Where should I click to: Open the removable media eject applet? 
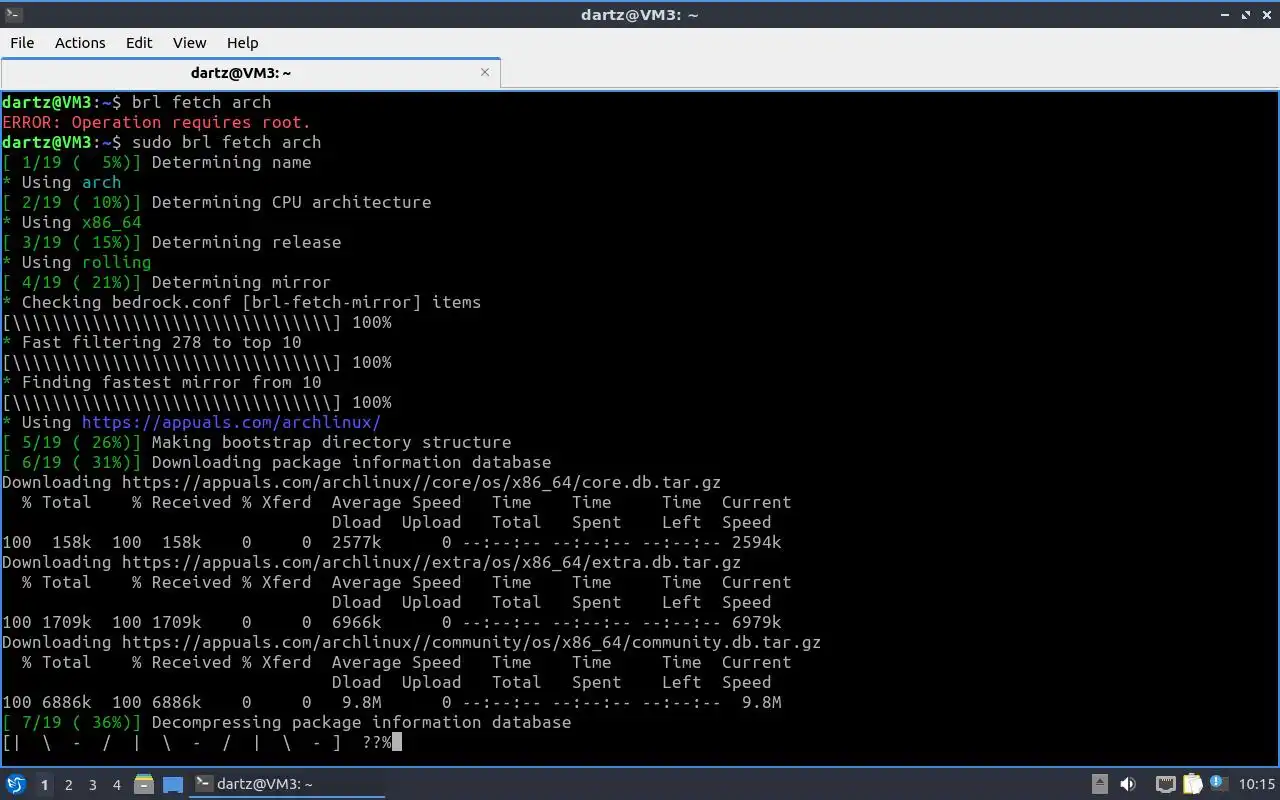click(x=1099, y=784)
